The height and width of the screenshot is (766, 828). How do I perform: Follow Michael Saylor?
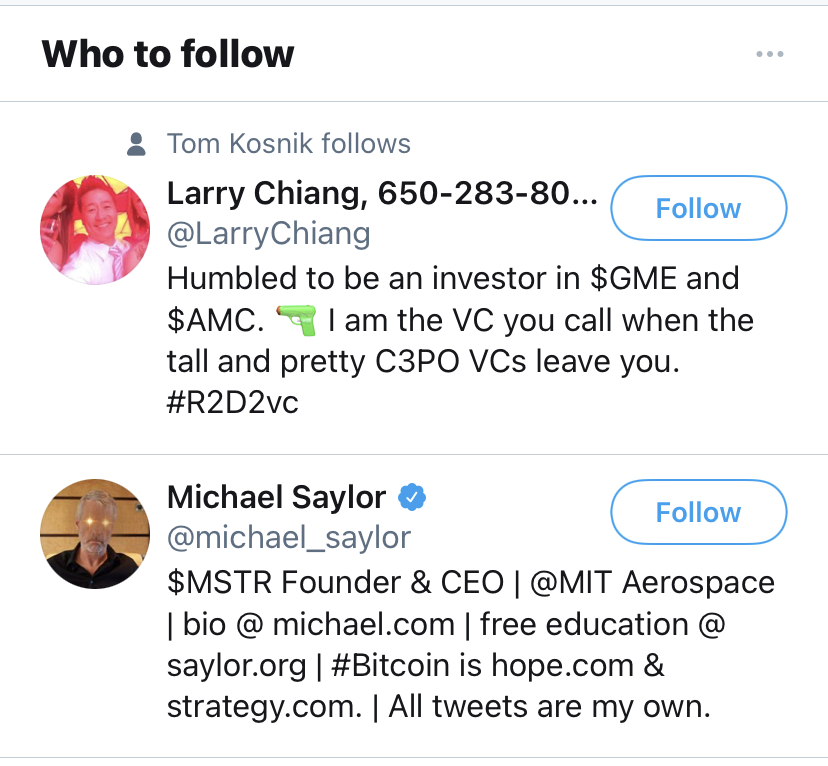[x=698, y=512]
